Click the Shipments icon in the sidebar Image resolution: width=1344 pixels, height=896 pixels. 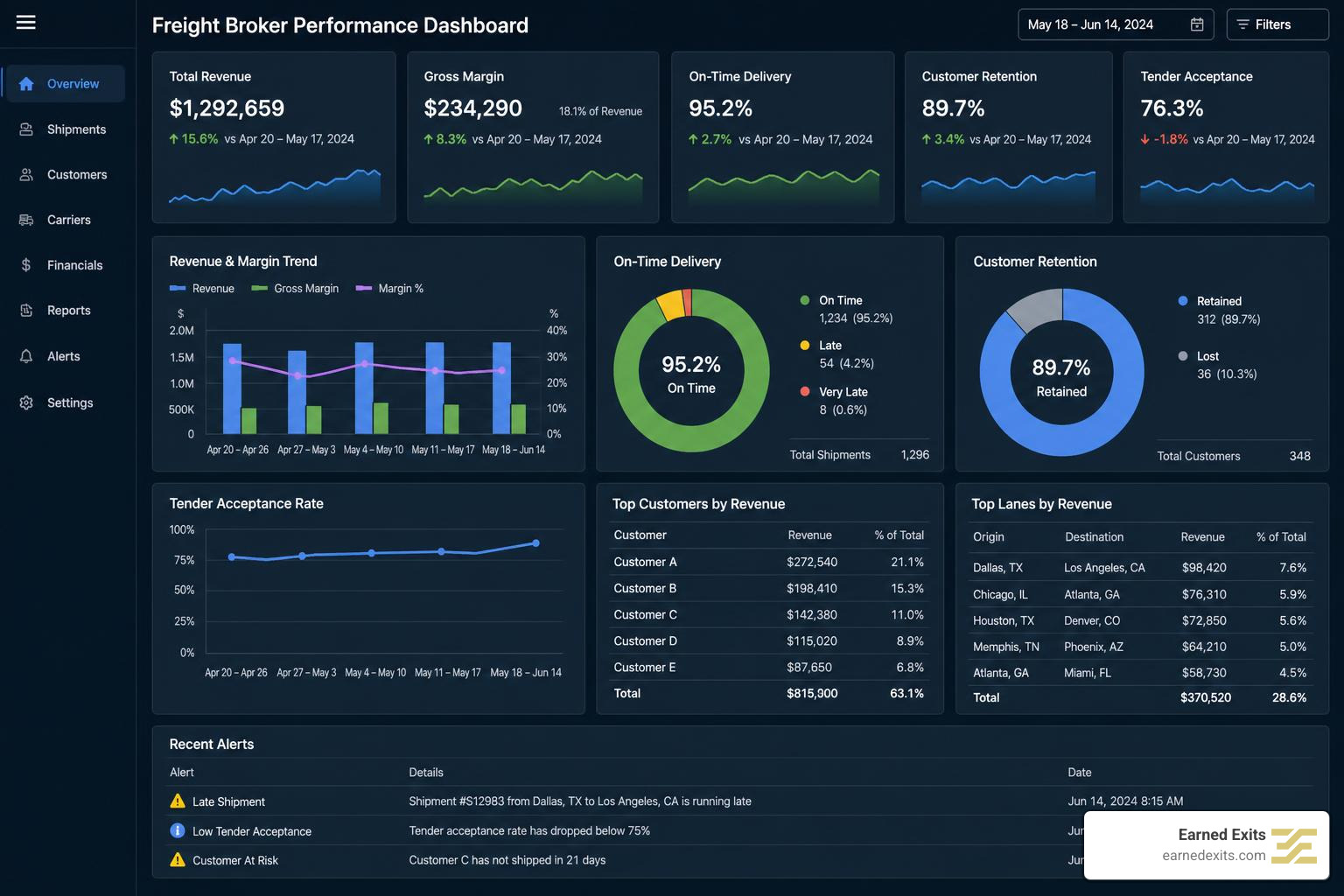(x=26, y=129)
